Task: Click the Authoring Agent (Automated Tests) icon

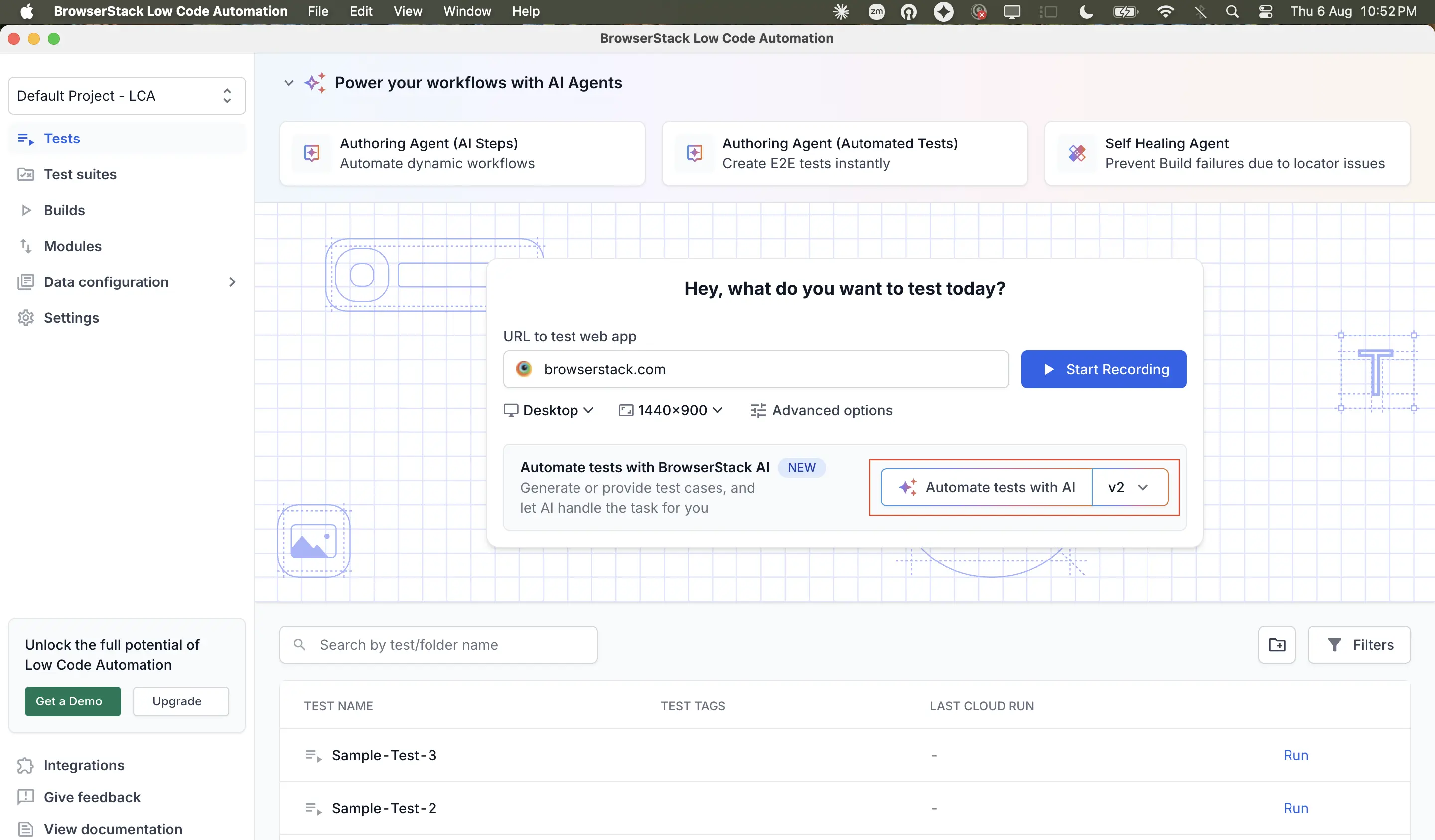Action: click(x=694, y=153)
